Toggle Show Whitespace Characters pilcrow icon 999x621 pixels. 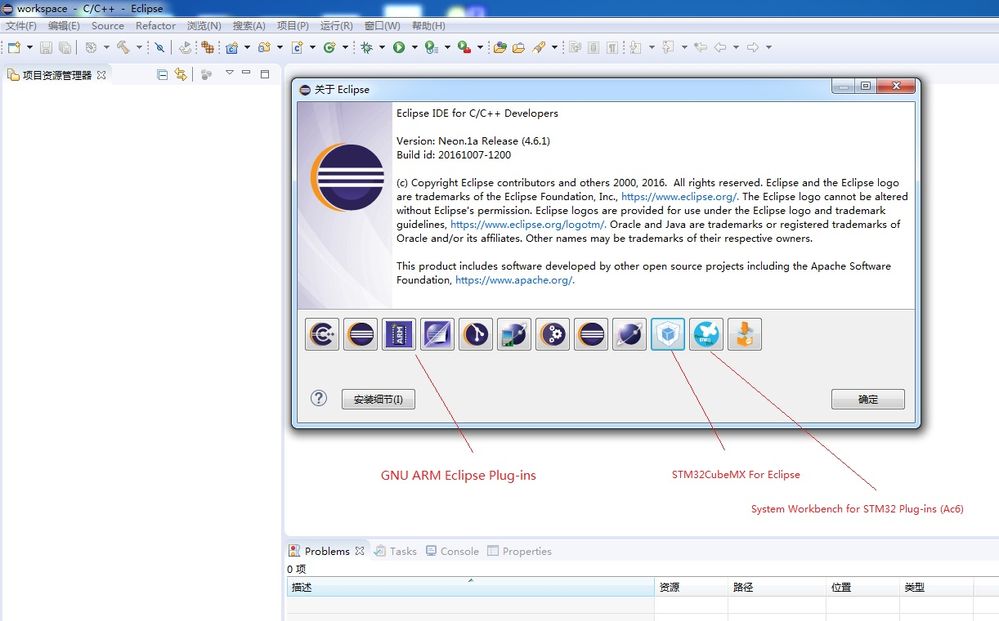[612, 47]
